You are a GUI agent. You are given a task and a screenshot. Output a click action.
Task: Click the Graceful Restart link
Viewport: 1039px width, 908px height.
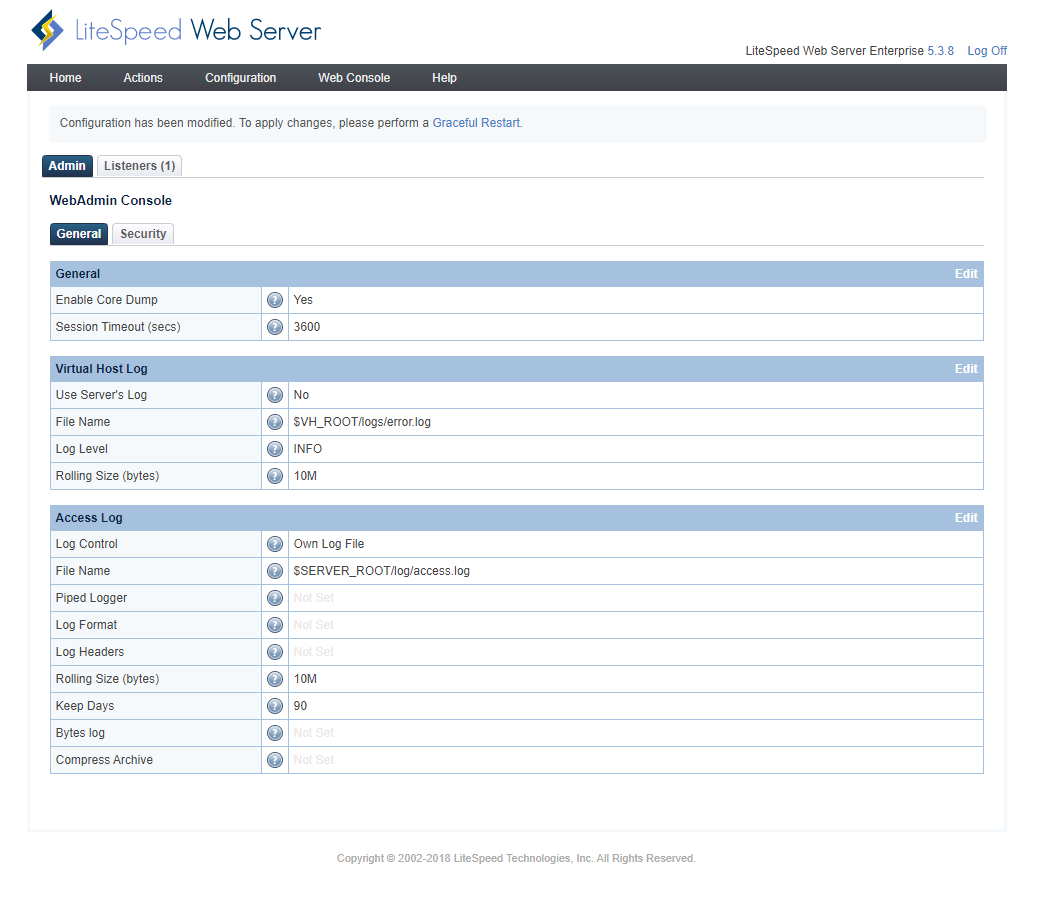[476, 123]
